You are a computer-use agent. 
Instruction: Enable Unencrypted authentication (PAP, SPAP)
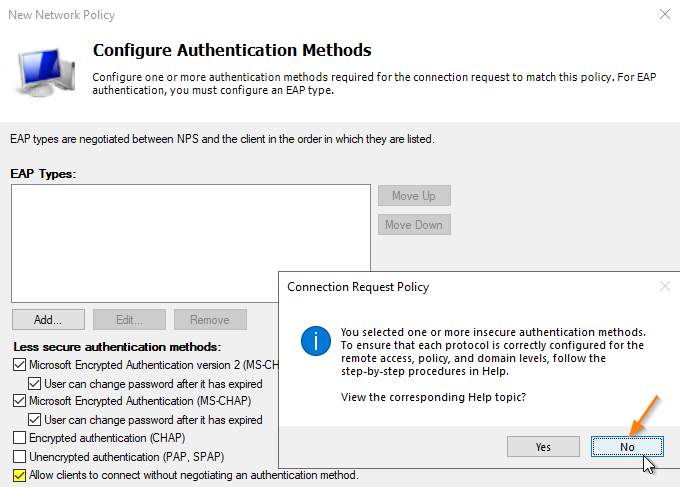point(20,456)
